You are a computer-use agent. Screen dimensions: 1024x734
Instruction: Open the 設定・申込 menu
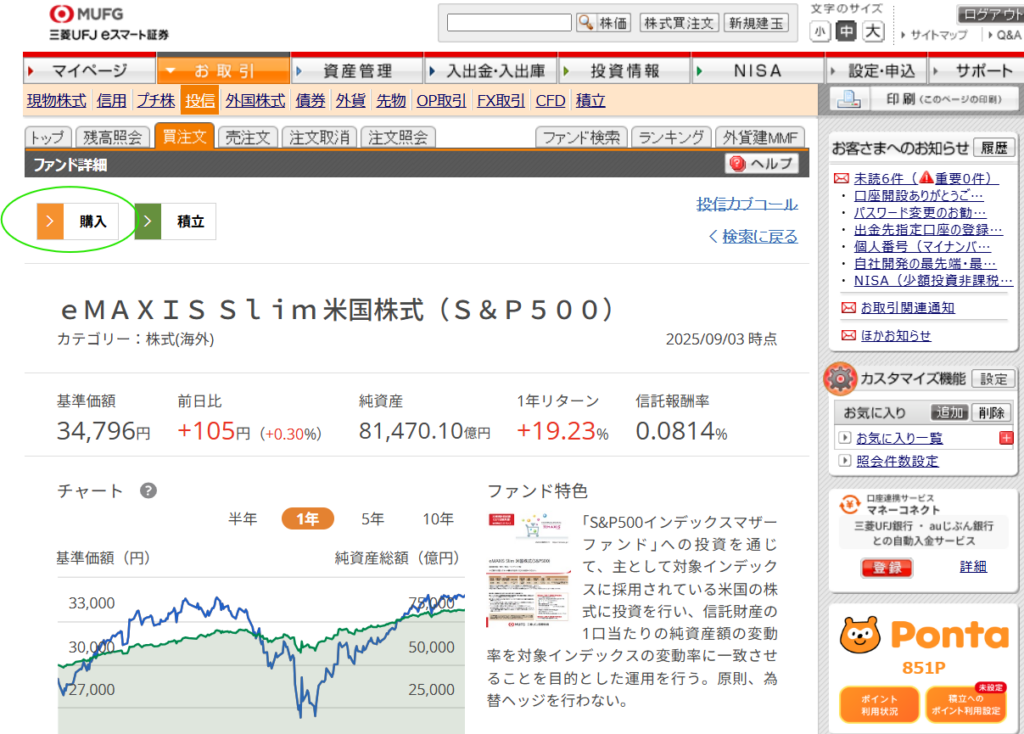point(876,70)
